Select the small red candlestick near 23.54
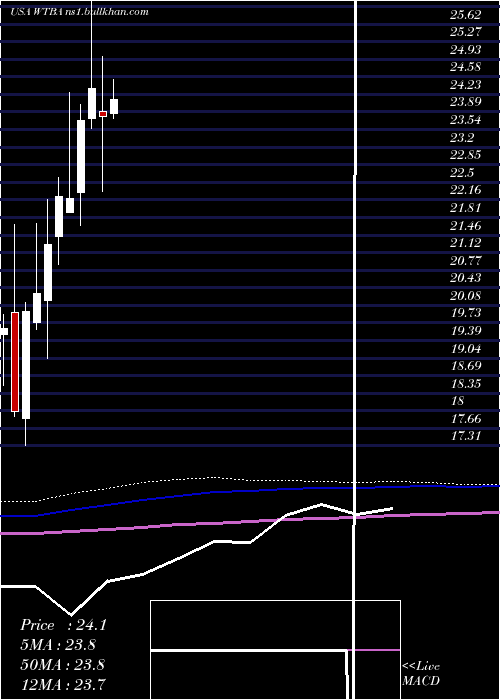Screen dimensions: 500x700 pos(103,114)
